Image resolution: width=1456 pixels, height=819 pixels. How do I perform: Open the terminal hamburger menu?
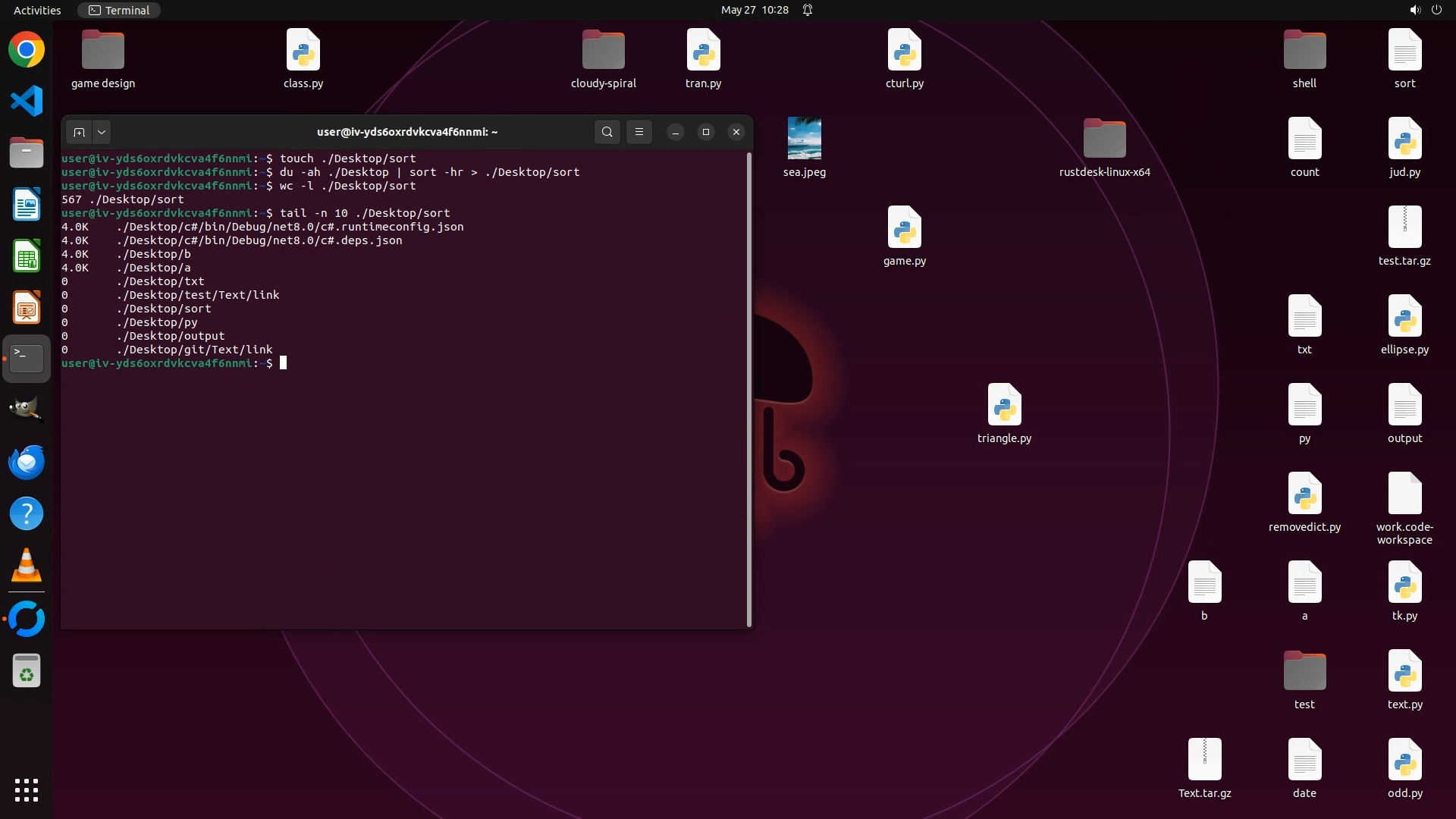pyautogui.click(x=639, y=132)
